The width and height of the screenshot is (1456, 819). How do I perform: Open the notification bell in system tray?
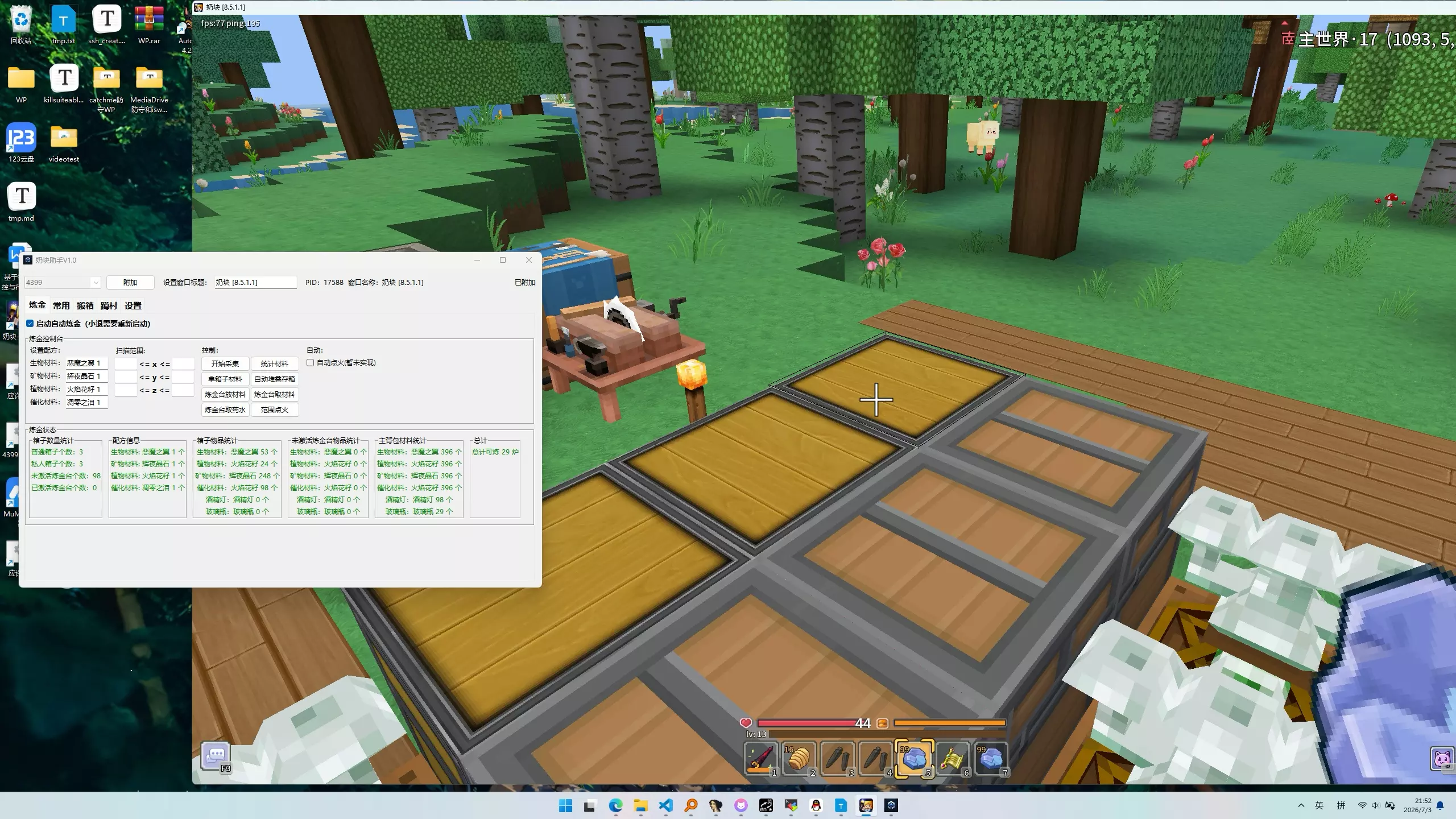click(1440, 805)
